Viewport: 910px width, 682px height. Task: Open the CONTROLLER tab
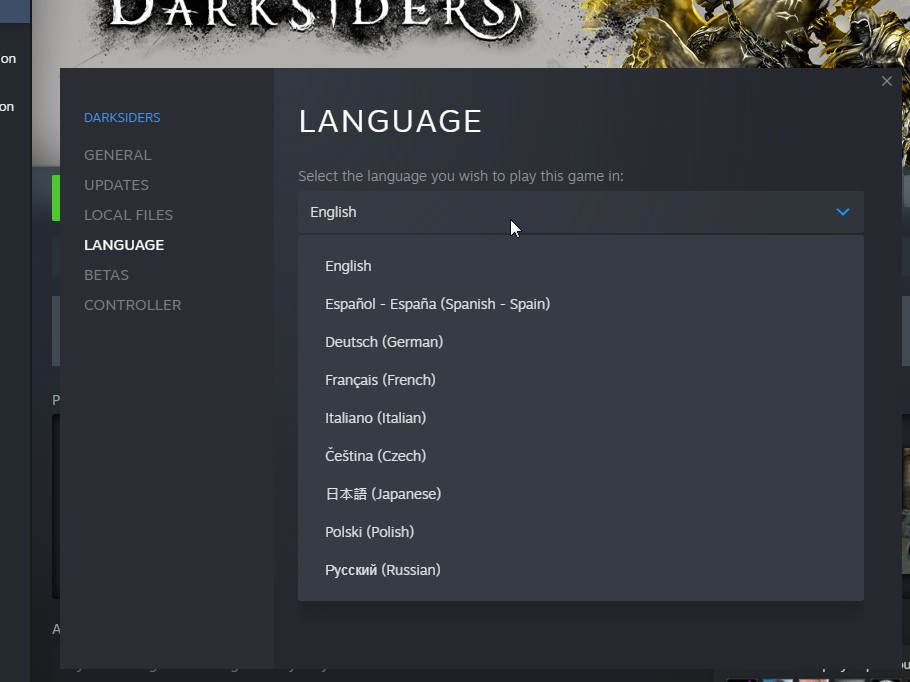pos(132,305)
